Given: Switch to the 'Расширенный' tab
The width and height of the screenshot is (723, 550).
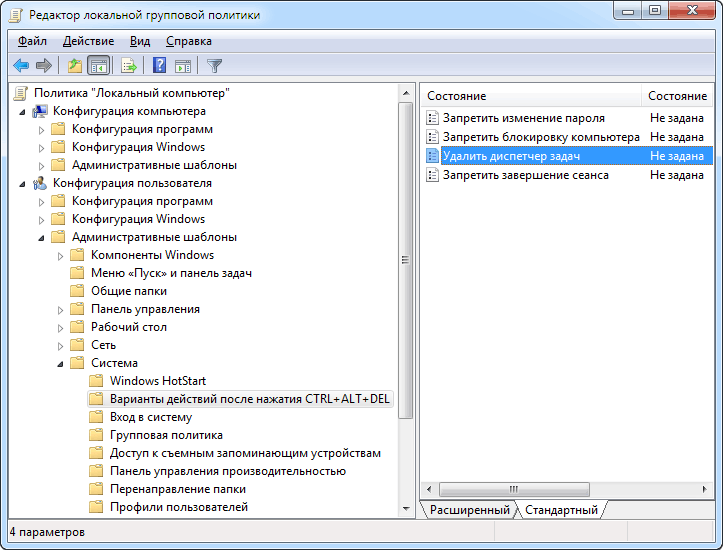Looking at the screenshot, I should click(x=469, y=510).
